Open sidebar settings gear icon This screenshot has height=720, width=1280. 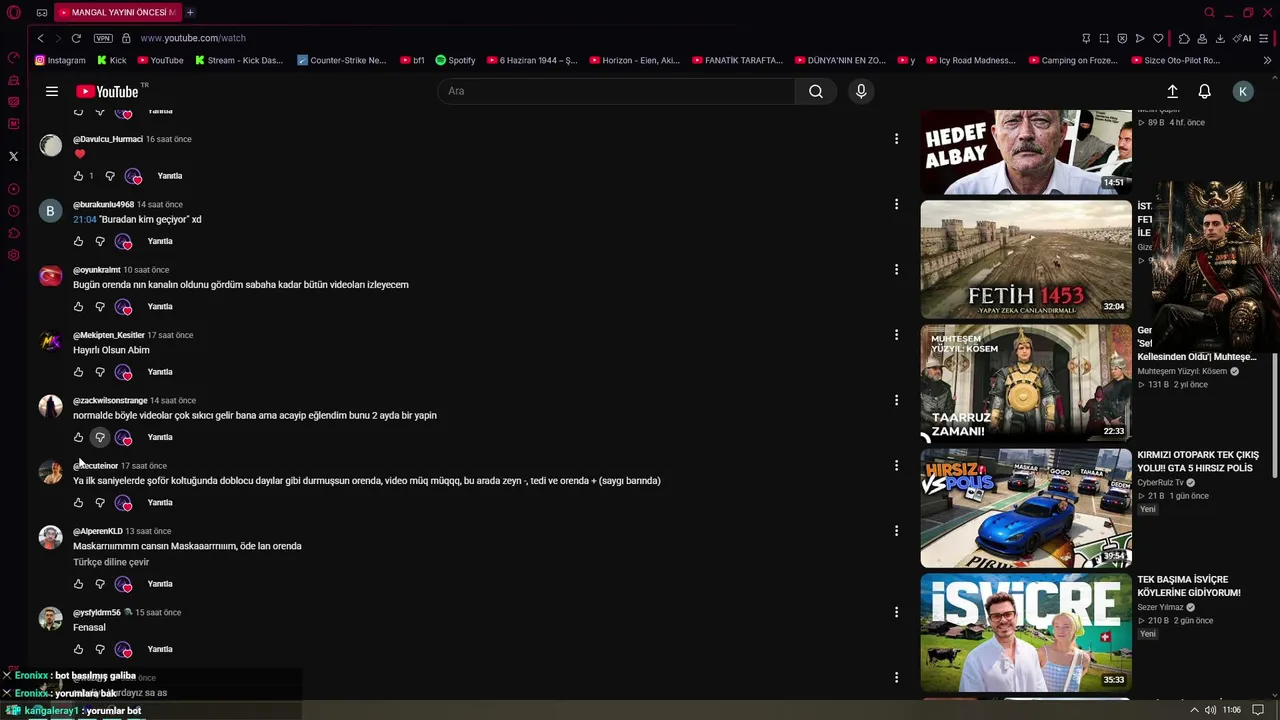(13, 255)
